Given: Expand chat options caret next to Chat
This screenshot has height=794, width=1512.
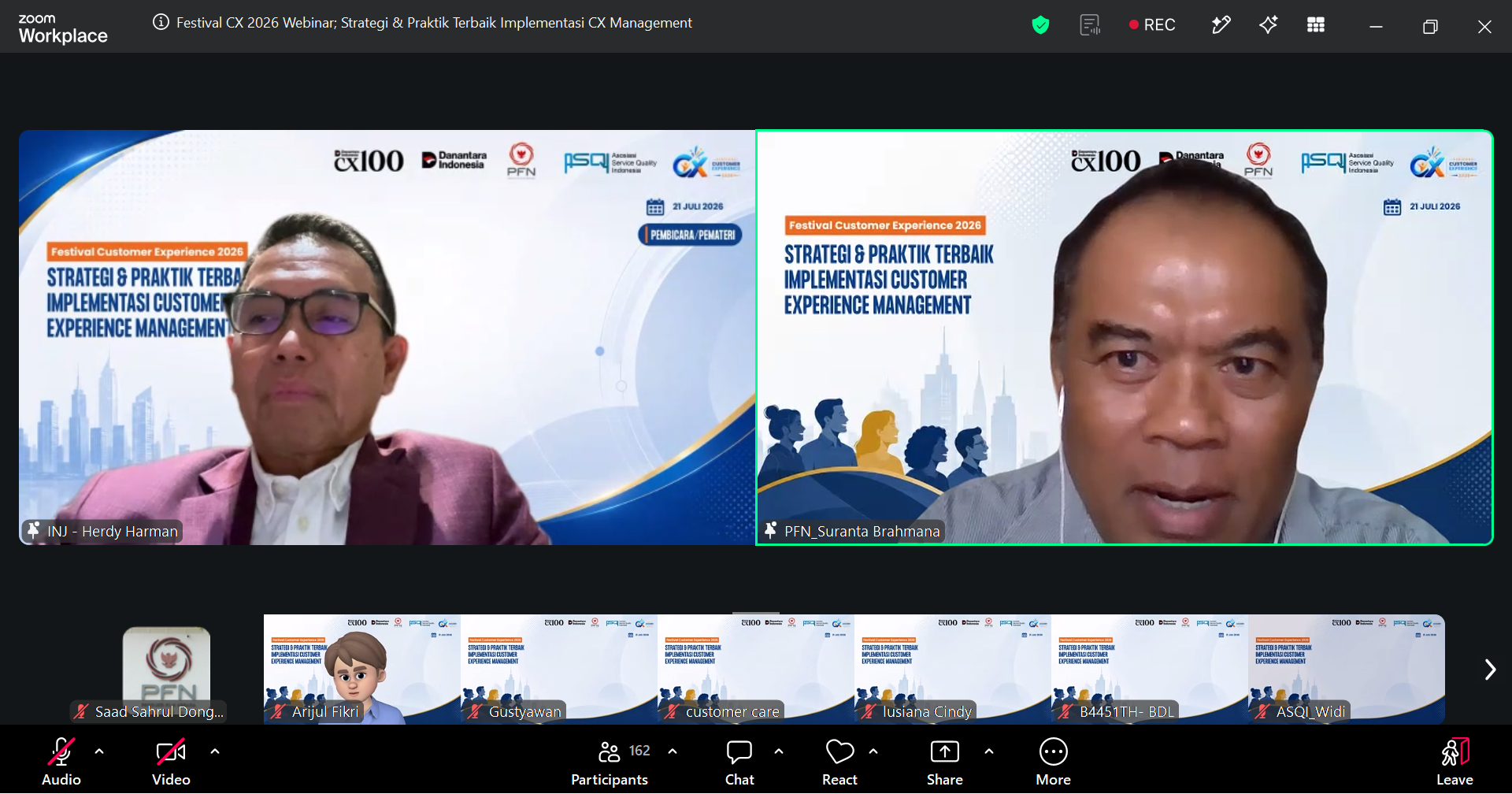Looking at the screenshot, I should point(779,751).
